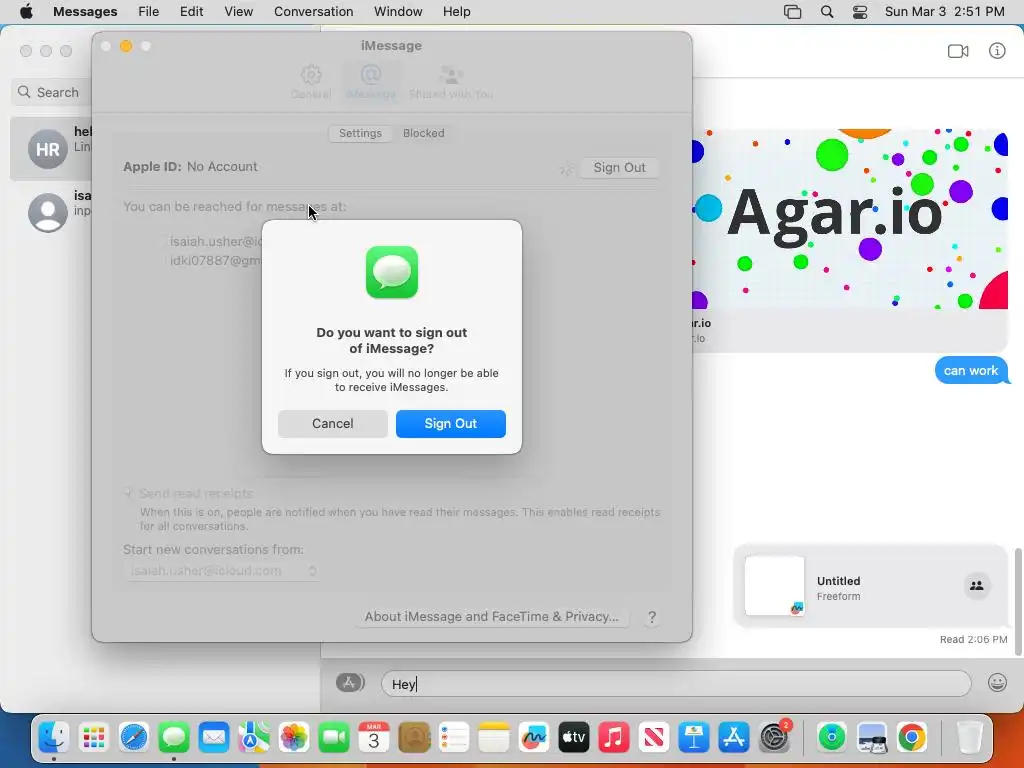Open the Untitled Freeform board attachment

(x=871, y=586)
